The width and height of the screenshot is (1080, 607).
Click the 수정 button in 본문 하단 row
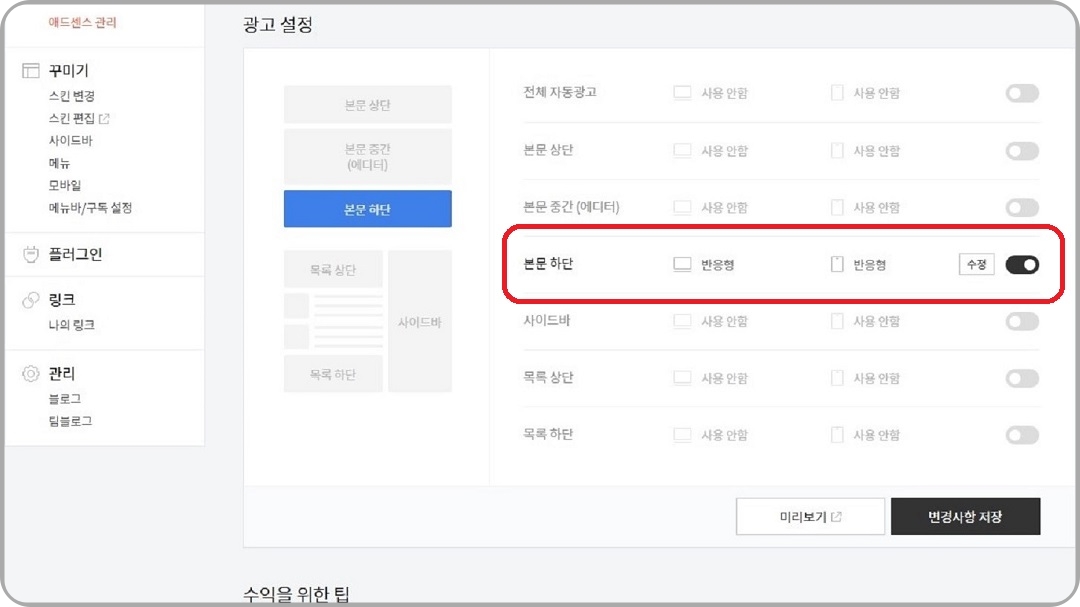[975, 264]
